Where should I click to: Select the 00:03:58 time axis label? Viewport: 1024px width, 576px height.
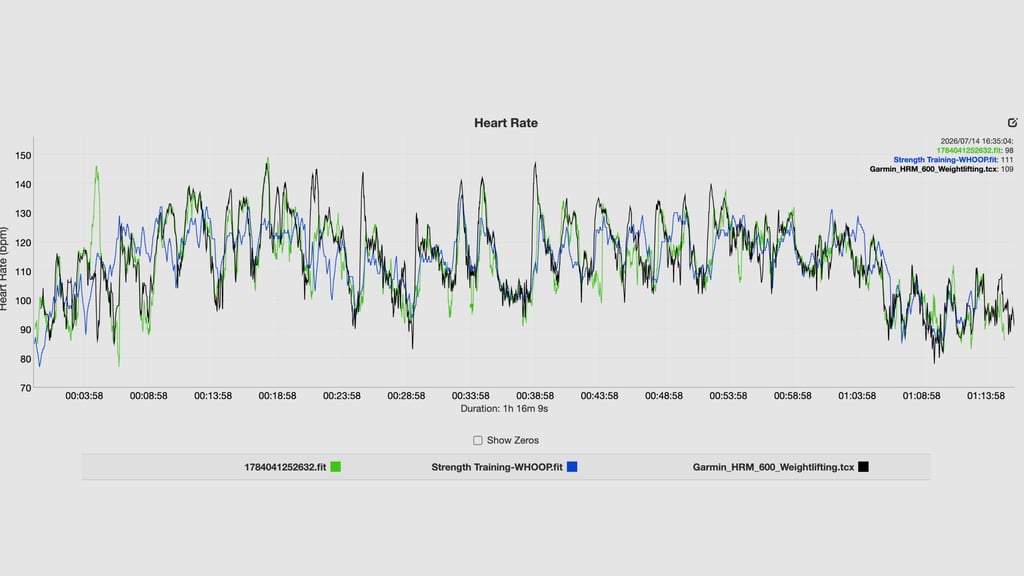pos(84,396)
